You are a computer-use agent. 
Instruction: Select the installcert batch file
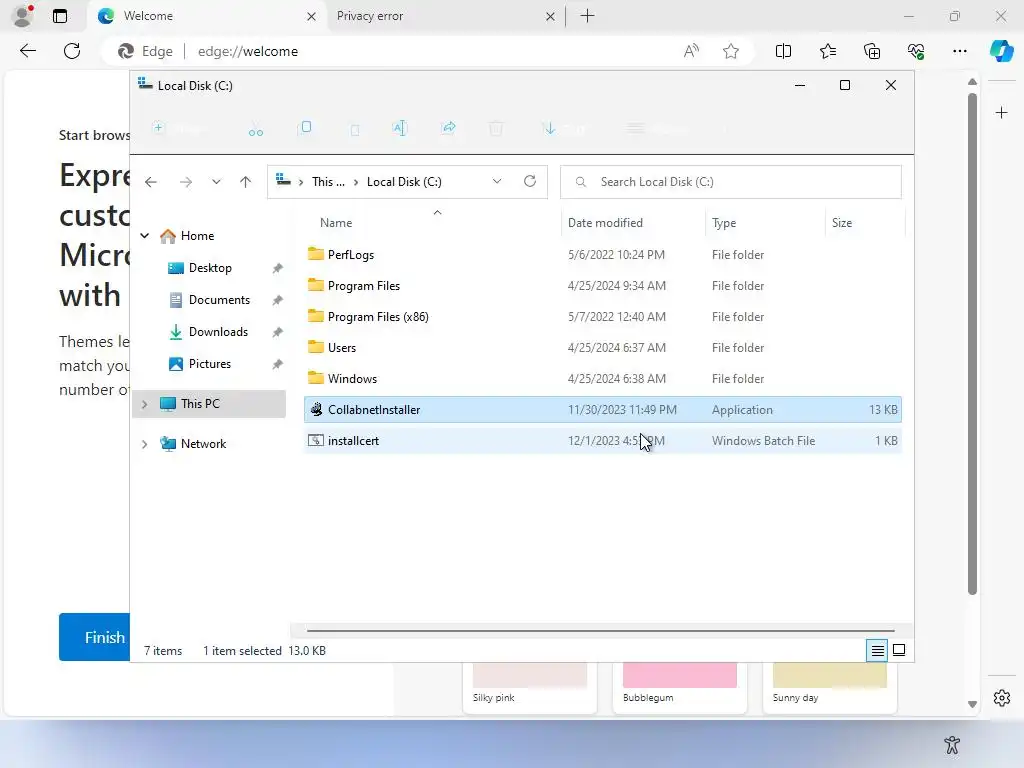(x=602, y=441)
